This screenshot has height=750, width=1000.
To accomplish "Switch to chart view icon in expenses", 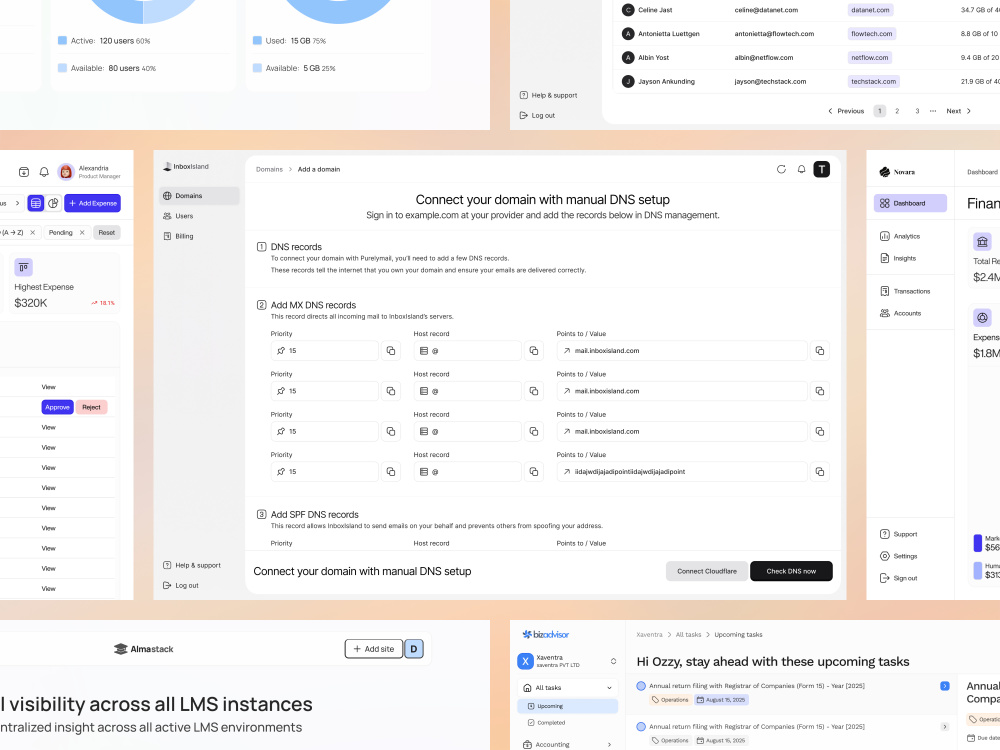I will point(53,203).
